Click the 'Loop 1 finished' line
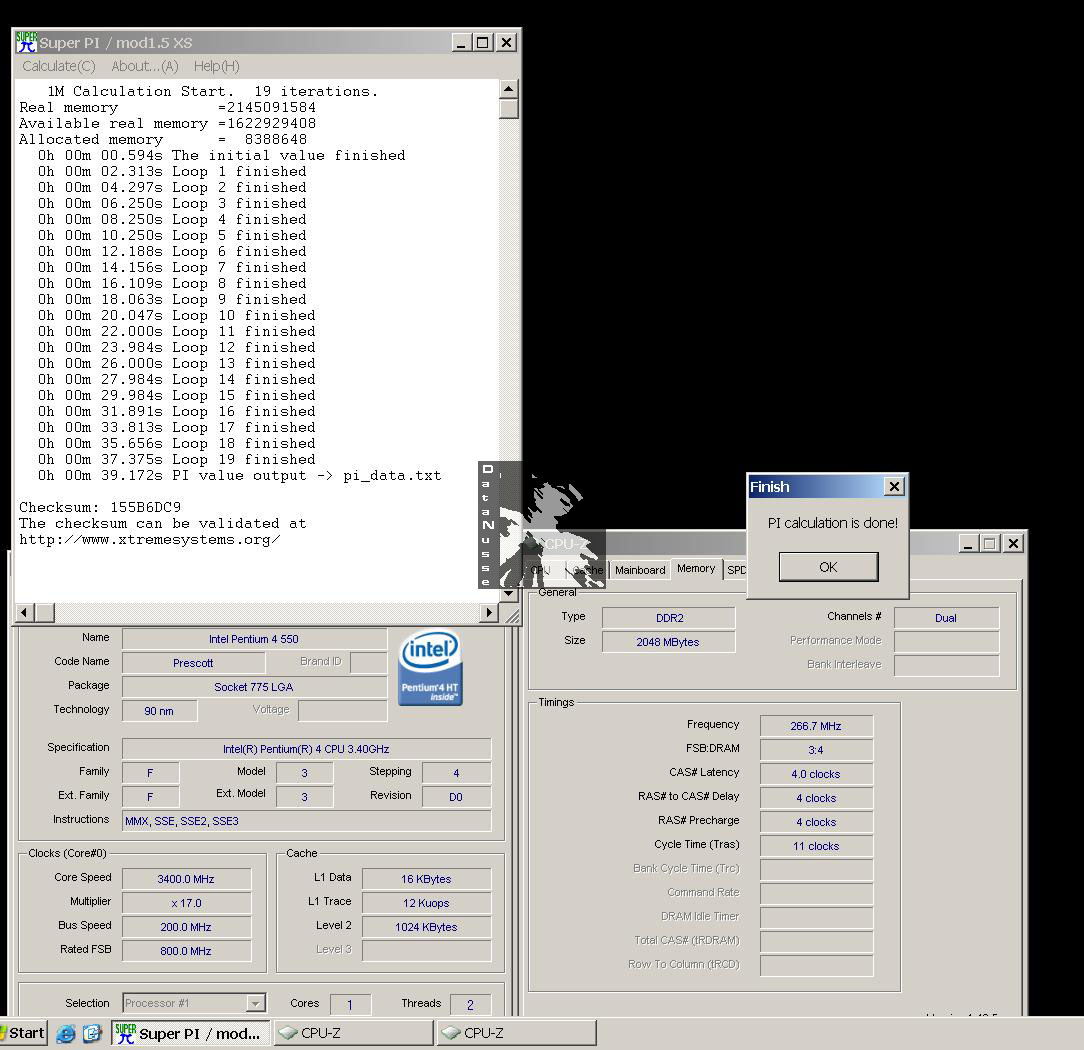Viewport: 1084px width, 1050px height. [172, 171]
